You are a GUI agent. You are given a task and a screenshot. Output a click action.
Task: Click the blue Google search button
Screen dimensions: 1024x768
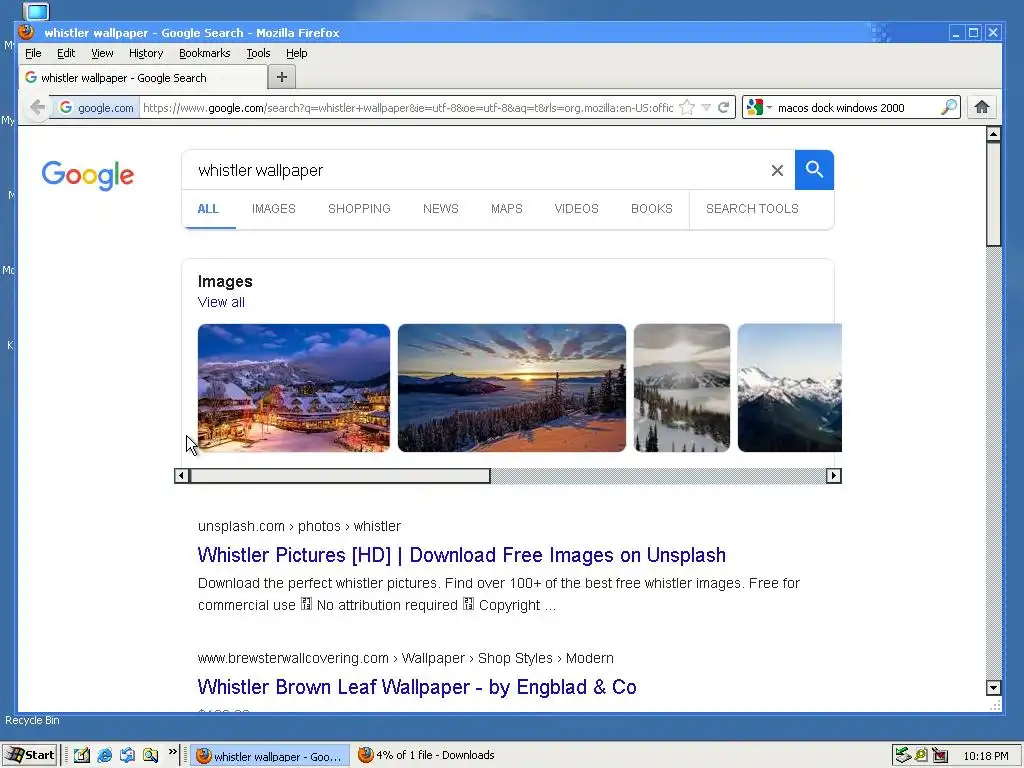coord(814,170)
